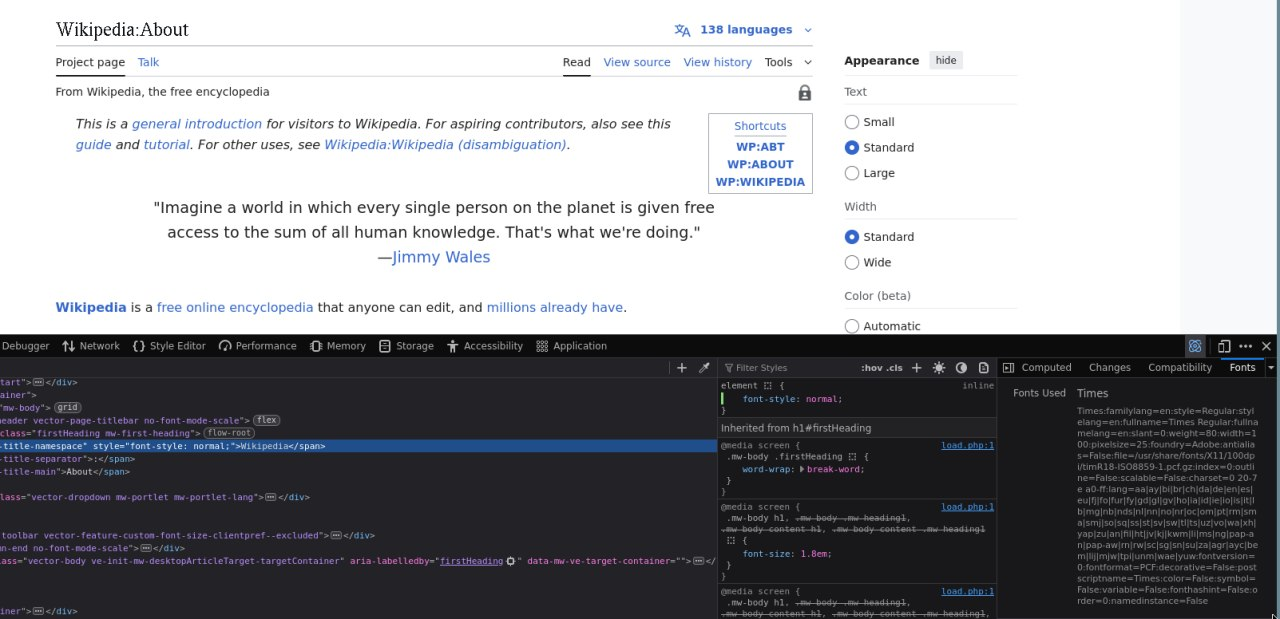The width and height of the screenshot is (1280, 619).
Task: Open the Talk page tab
Action: 148,62
